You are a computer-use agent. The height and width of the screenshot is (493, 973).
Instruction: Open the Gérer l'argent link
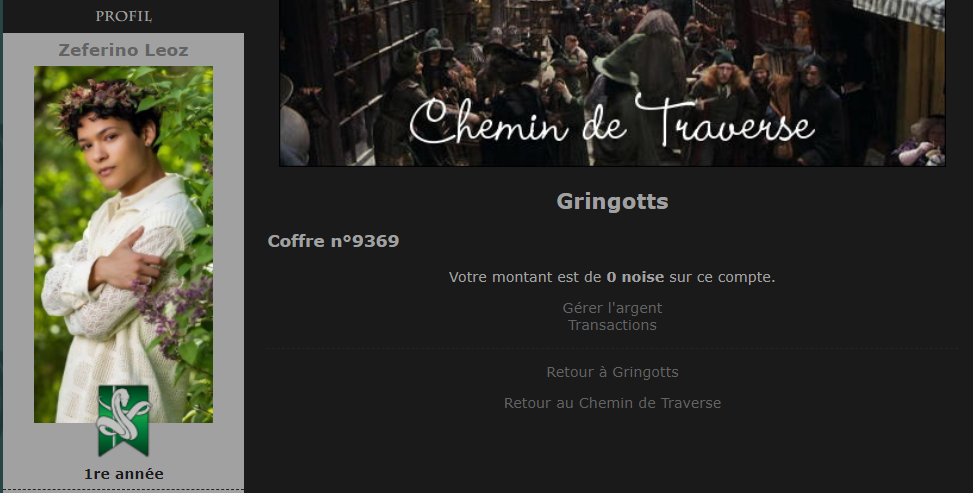612,308
